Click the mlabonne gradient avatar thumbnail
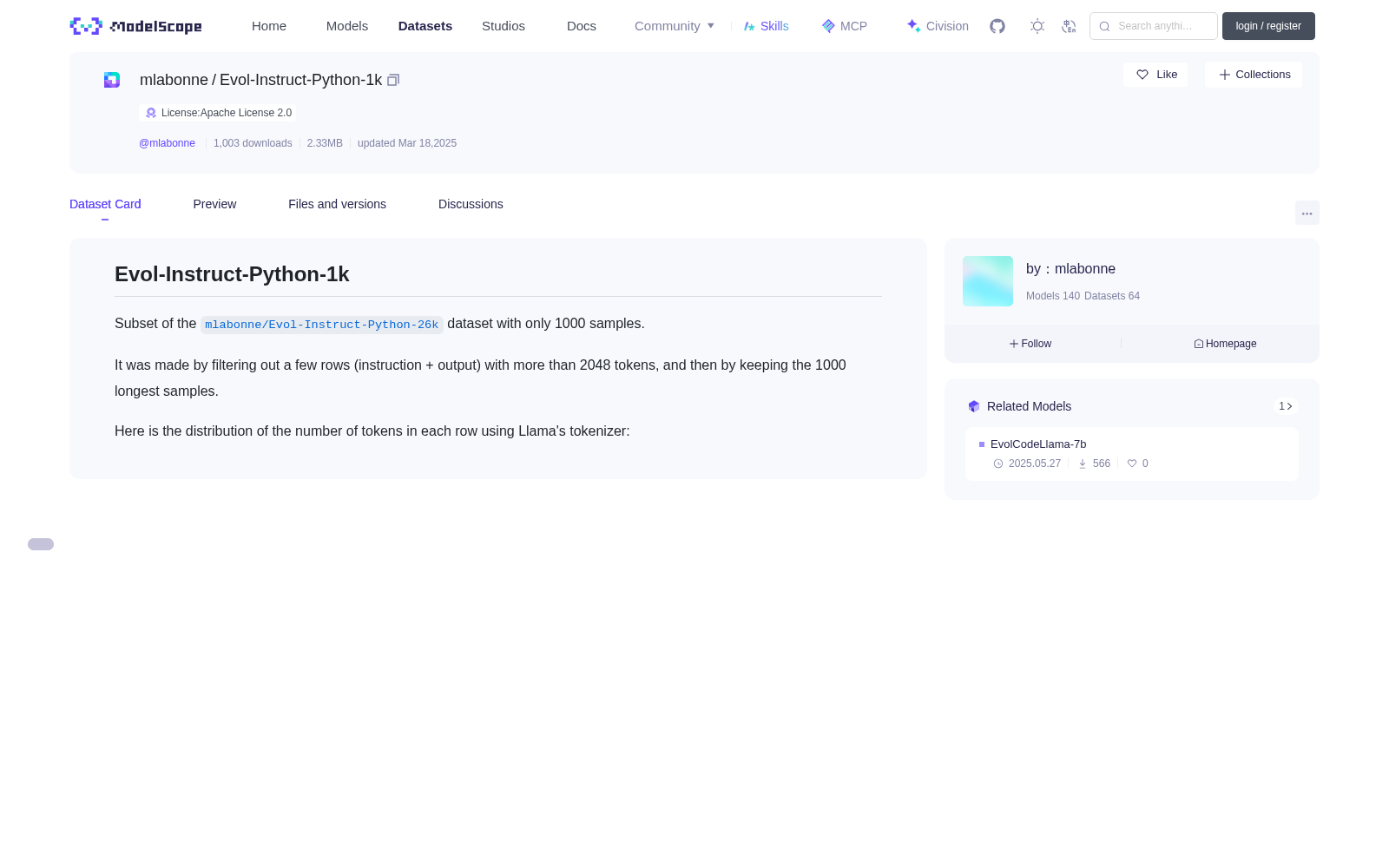This screenshot has width=1389, height=868. [x=988, y=281]
